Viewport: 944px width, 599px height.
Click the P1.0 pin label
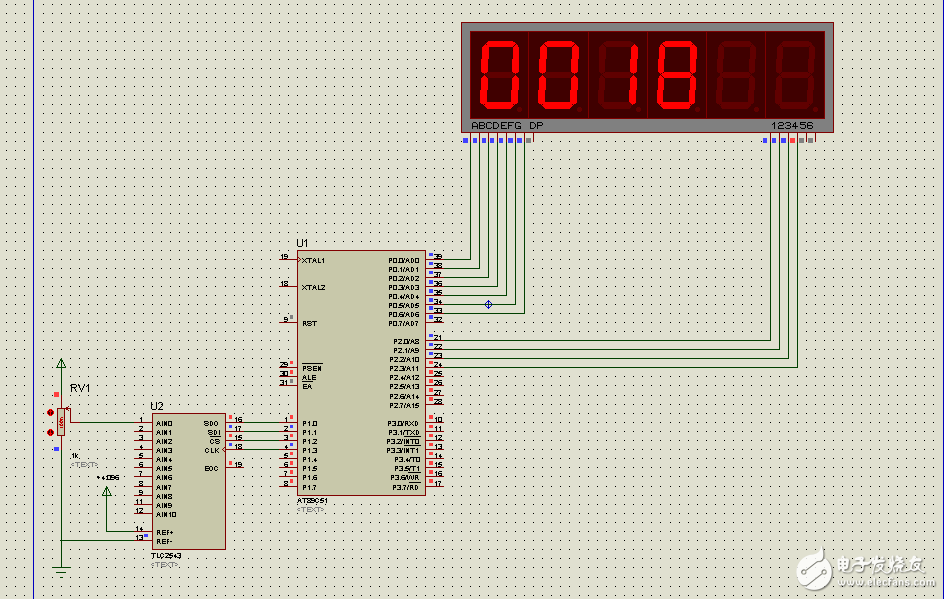(x=309, y=424)
